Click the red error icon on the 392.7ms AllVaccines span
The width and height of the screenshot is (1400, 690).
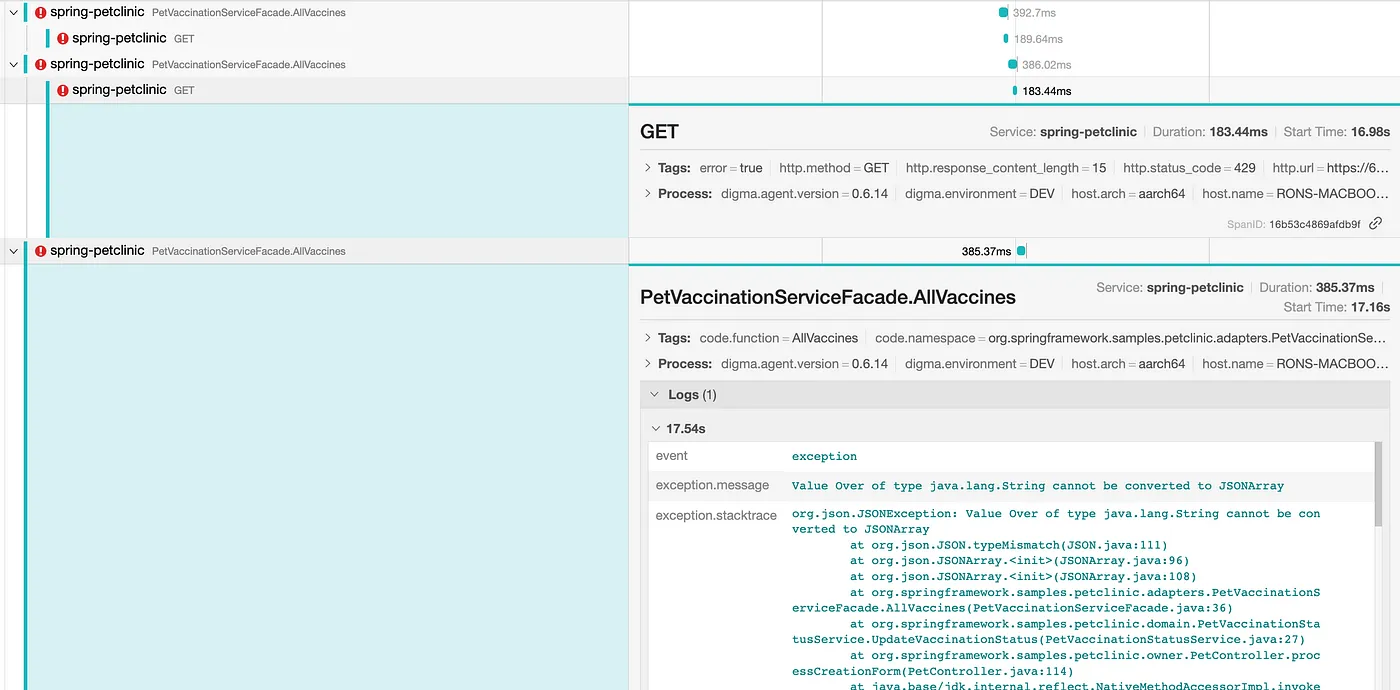tap(40, 13)
